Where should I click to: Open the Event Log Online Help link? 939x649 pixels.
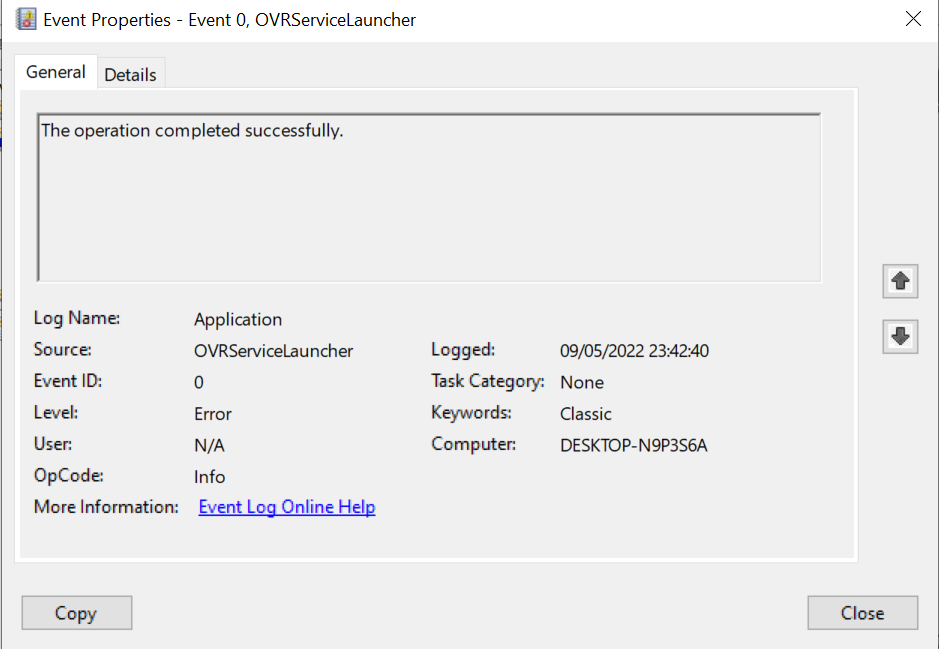287,507
